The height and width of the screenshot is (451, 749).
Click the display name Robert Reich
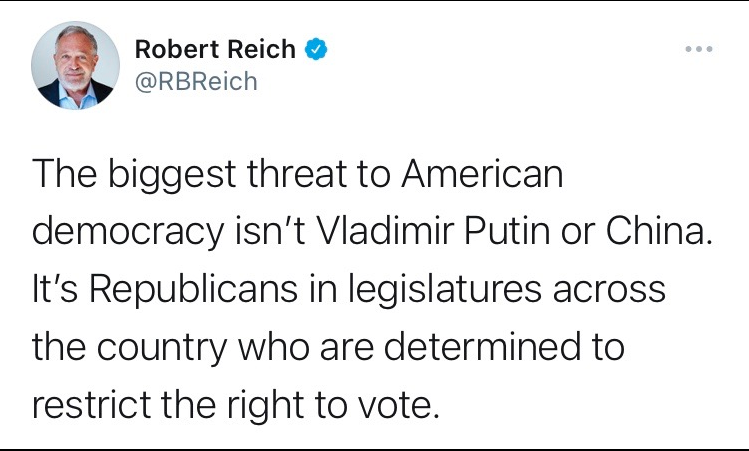[x=215, y=48]
